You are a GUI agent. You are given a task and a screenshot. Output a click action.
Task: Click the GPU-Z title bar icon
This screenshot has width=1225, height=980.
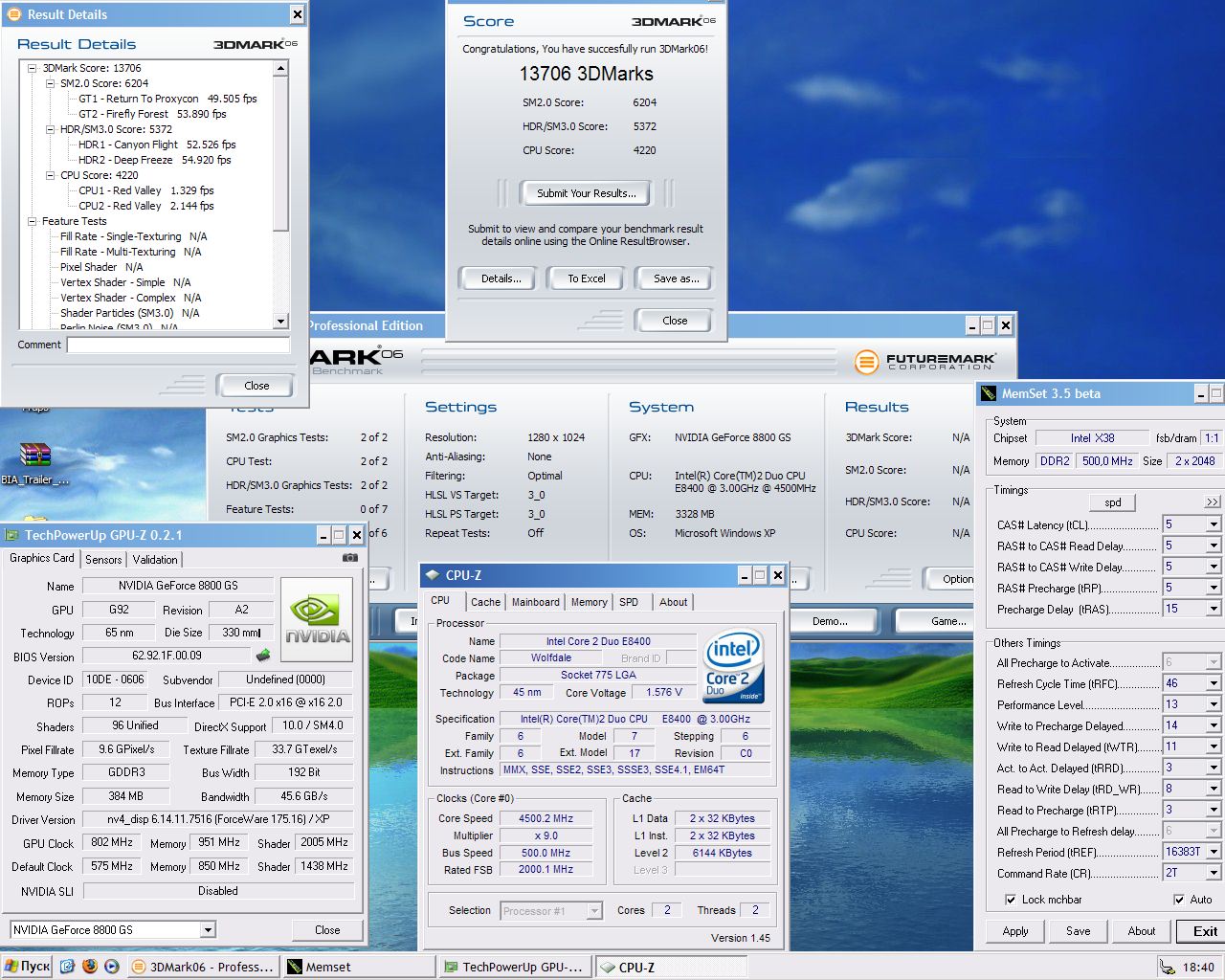[11, 535]
